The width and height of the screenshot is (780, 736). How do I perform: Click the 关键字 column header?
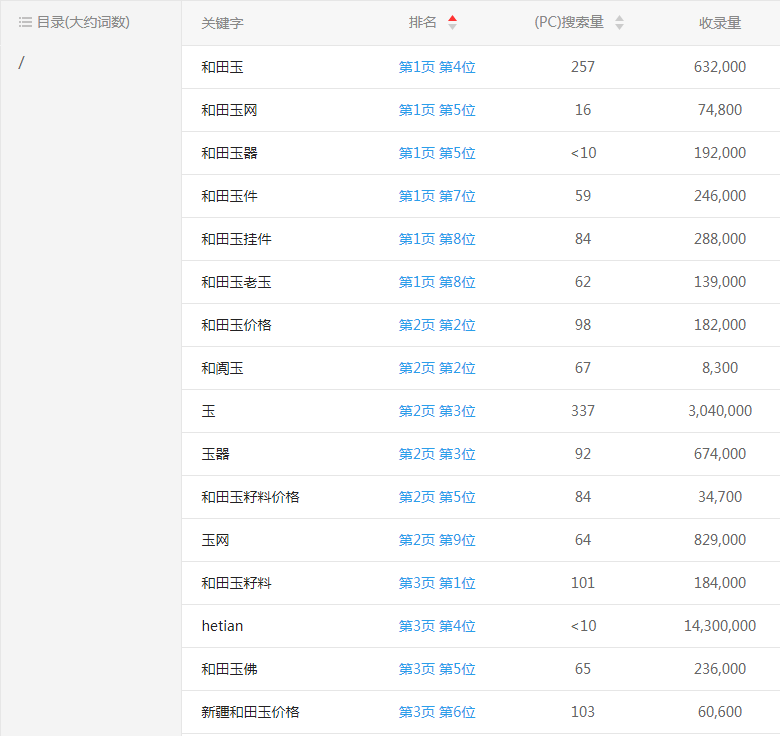(x=222, y=22)
